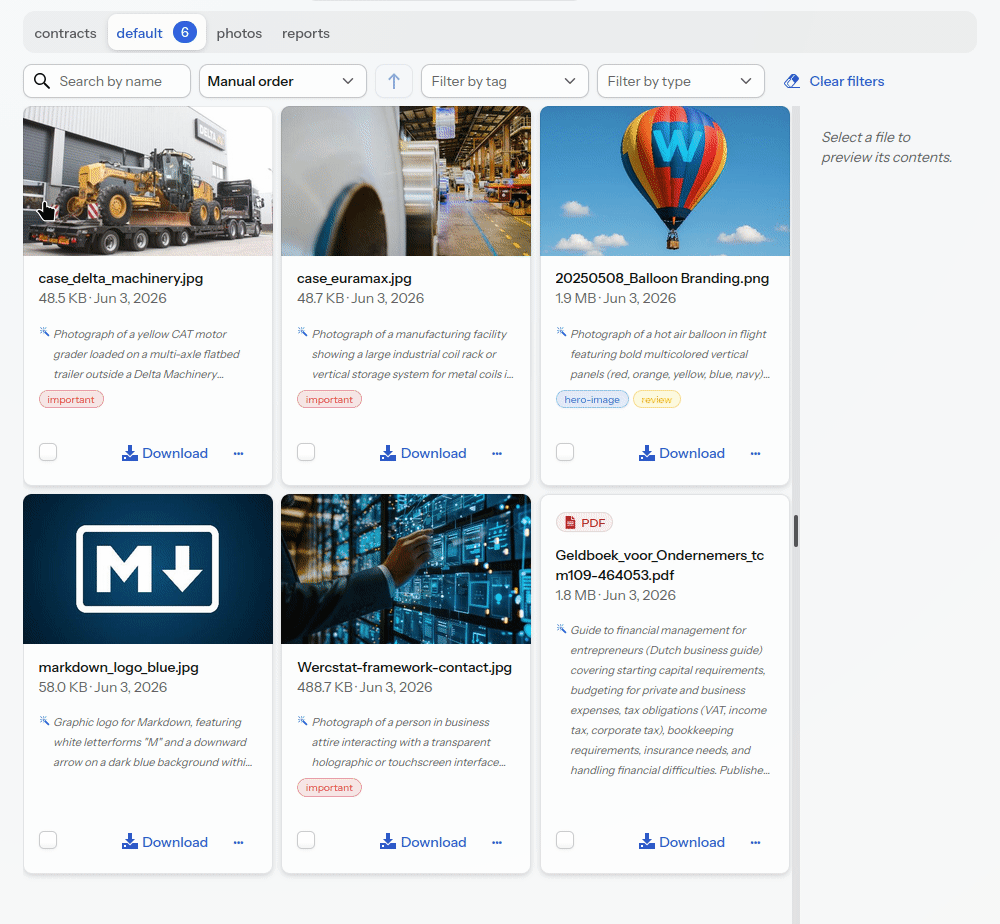Download markdown_logo_blue.jpg via Download label
The image size is (1000, 924).
click(175, 842)
